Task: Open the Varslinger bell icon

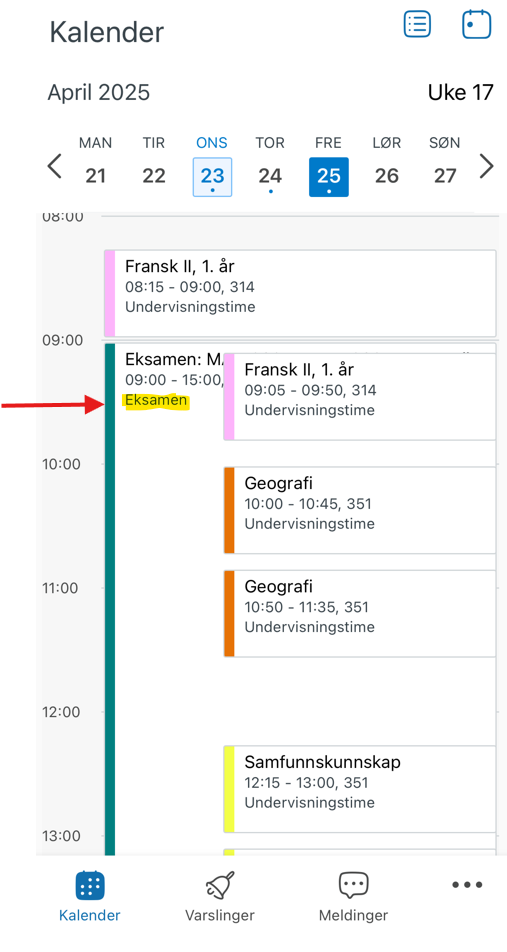Action: [220, 886]
